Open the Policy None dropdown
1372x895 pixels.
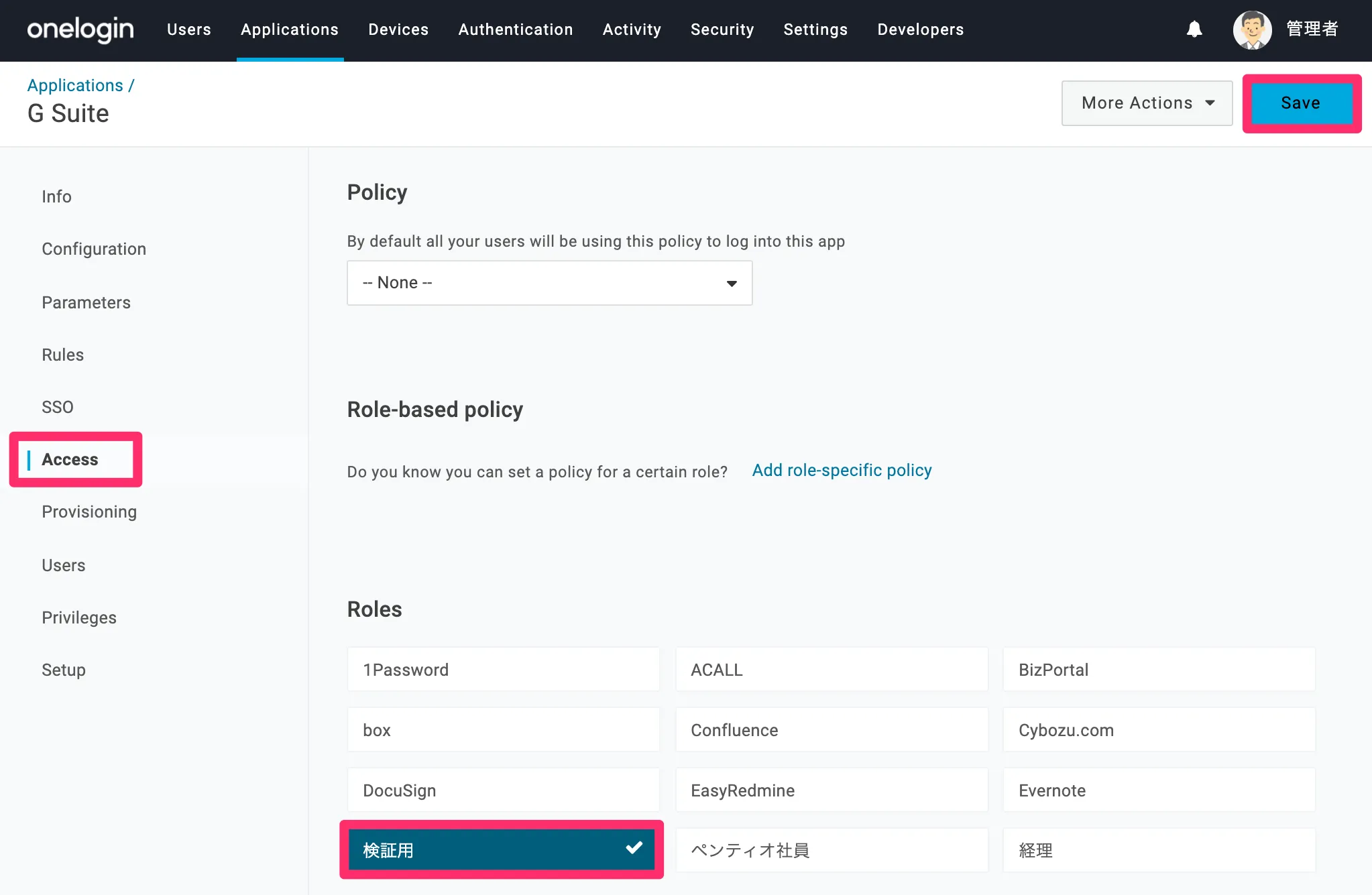549,283
